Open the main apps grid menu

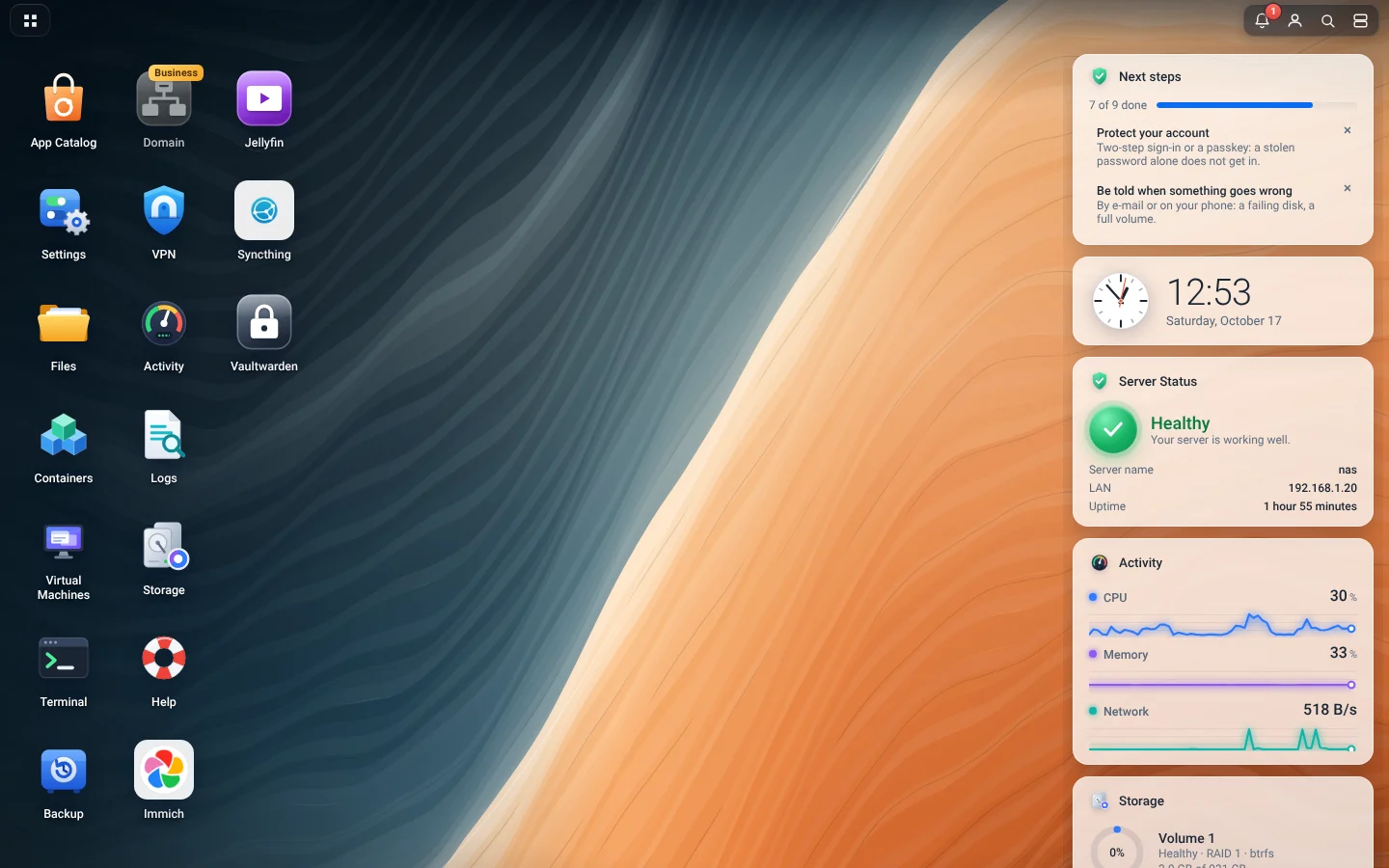[30, 20]
